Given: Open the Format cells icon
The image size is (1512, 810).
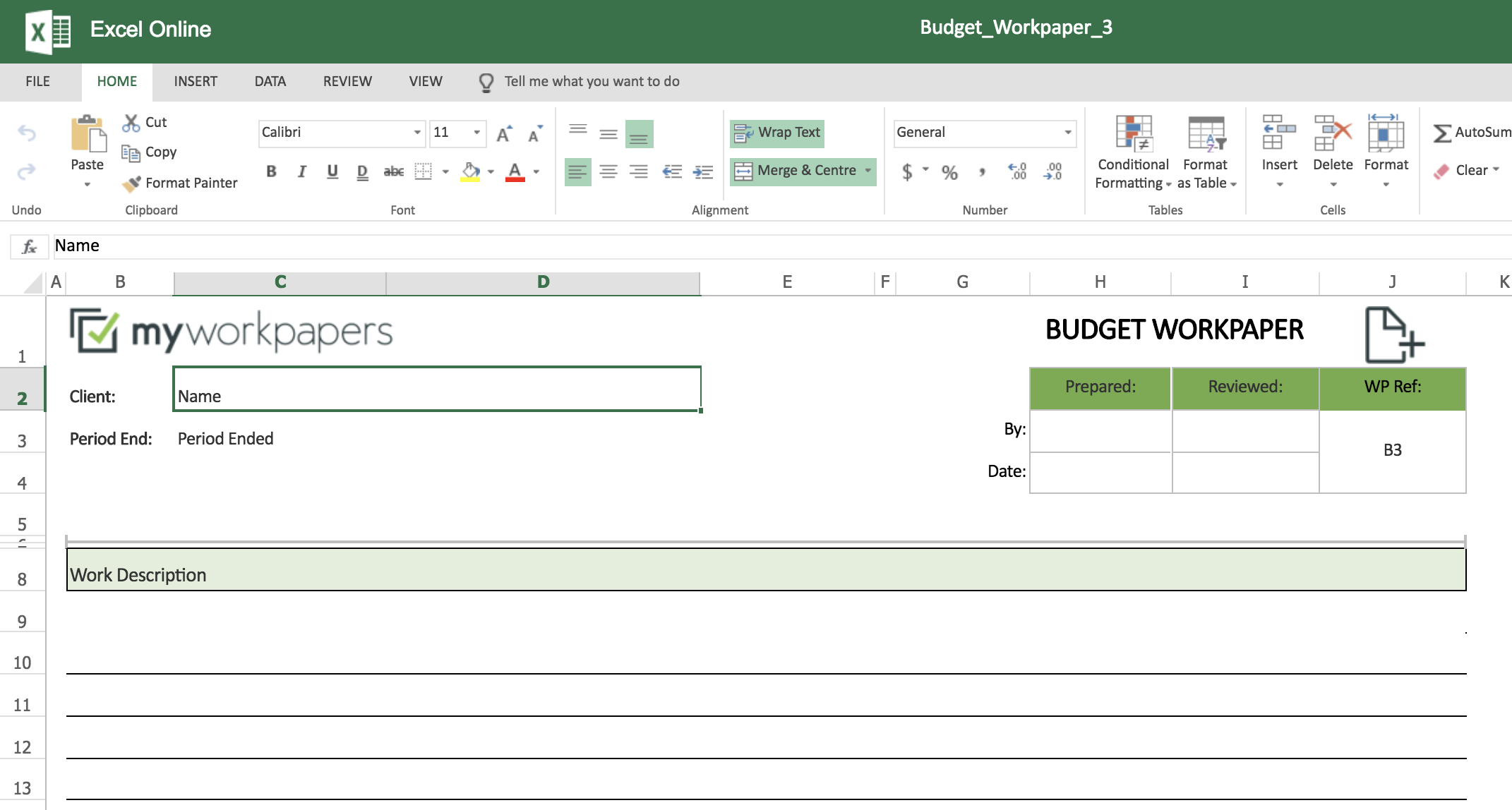Looking at the screenshot, I should [x=1386, y=133].
